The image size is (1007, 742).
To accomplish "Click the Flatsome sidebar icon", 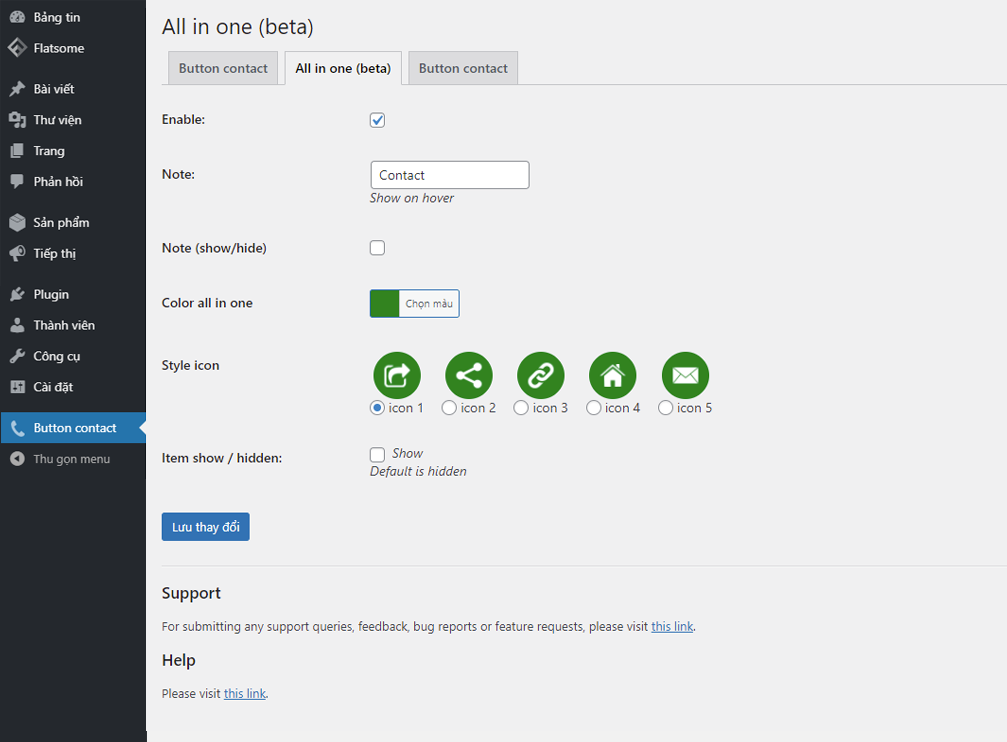I will (17, 48).
